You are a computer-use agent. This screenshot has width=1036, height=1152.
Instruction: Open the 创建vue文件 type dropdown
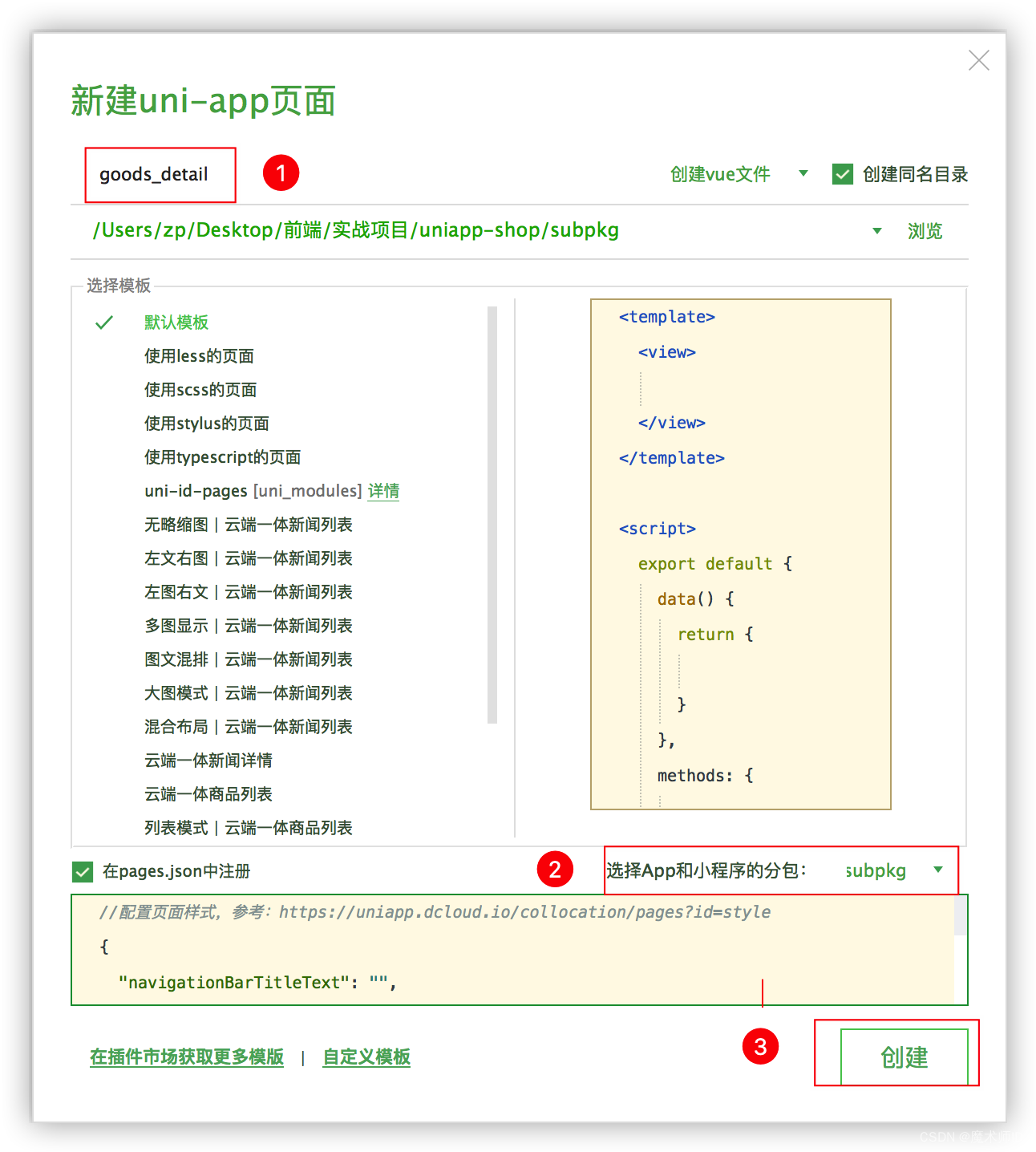pos(739,174)
